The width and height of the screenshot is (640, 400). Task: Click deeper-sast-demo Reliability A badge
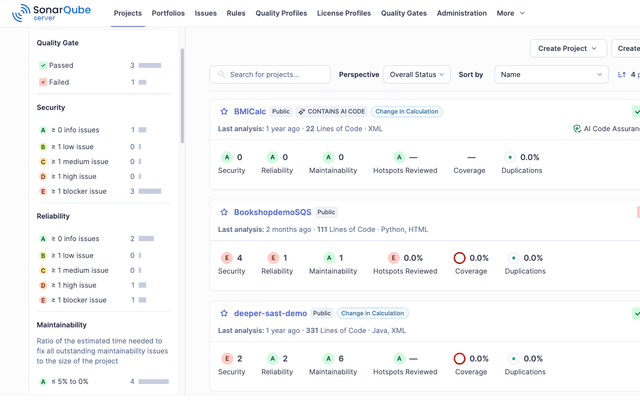pyautogui.click(x=272, y=359)
